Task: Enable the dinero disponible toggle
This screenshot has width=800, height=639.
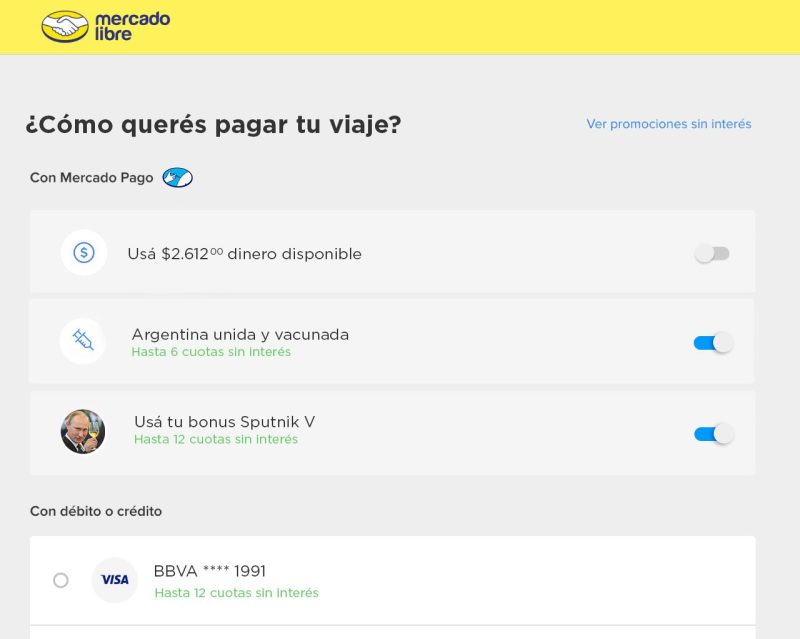Action: pos(712,253)
